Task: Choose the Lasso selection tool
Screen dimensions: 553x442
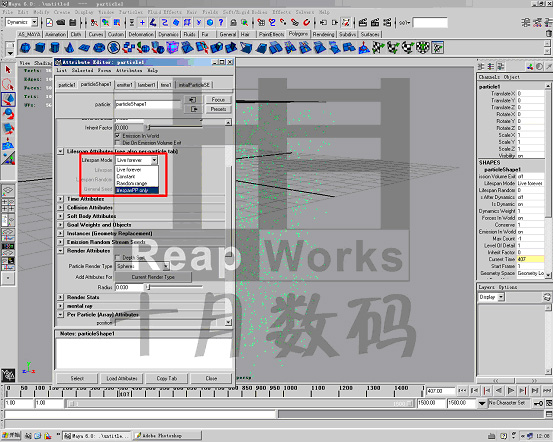Action: 8,85
